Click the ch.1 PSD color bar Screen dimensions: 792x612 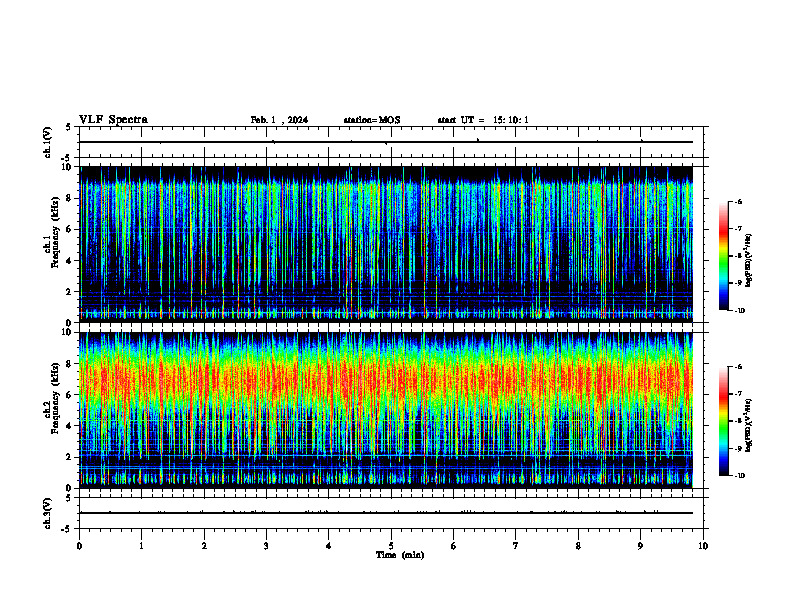(x=724, y=256)
